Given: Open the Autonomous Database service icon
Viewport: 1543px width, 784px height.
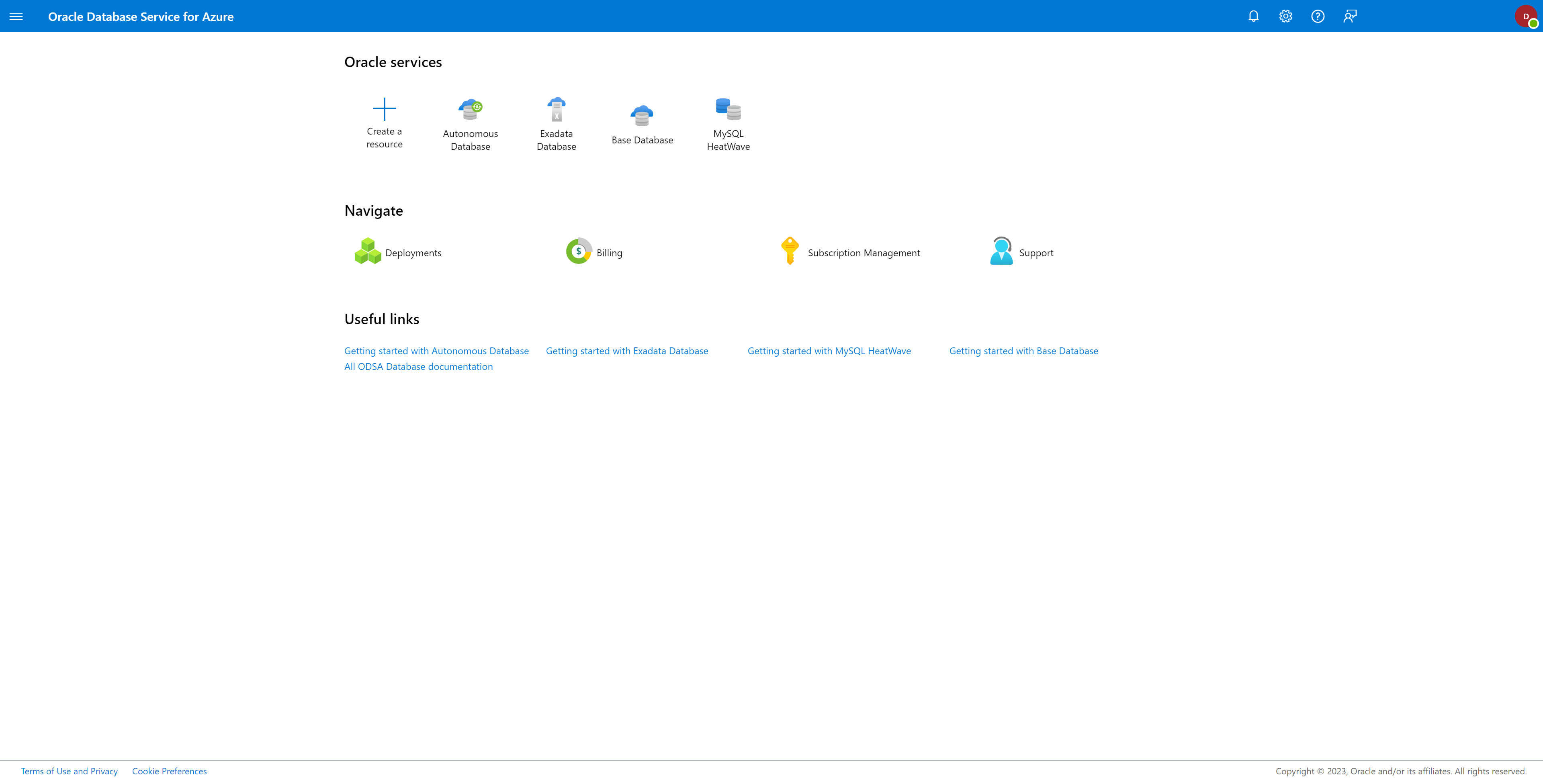Looking at the screenshot, I should click(x=470, y=109).
